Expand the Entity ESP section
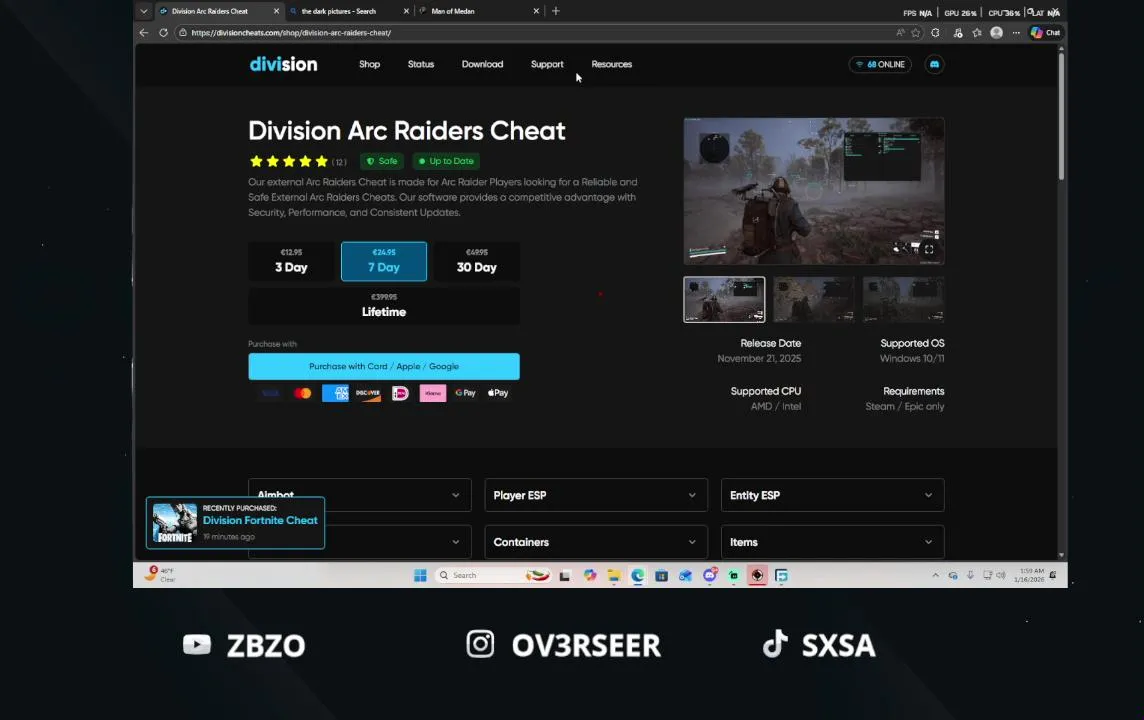This screenshot has width=1144, height=720. click(x=832, y=495)
